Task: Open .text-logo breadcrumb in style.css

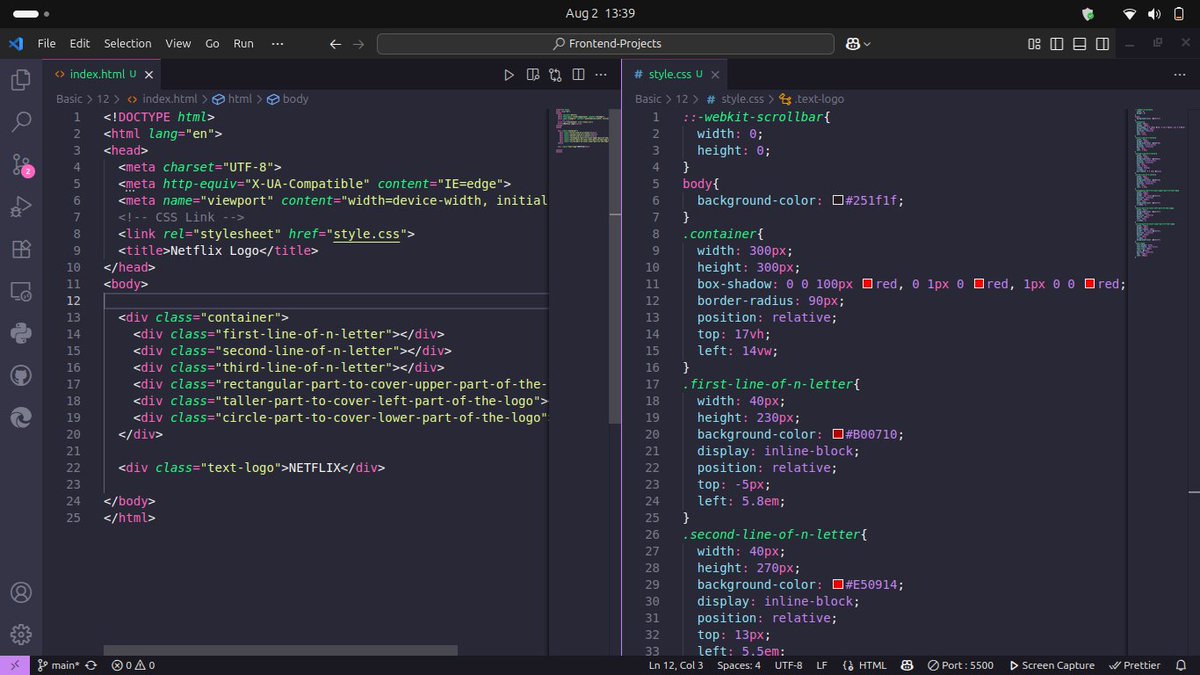Action: pos(812,99)
